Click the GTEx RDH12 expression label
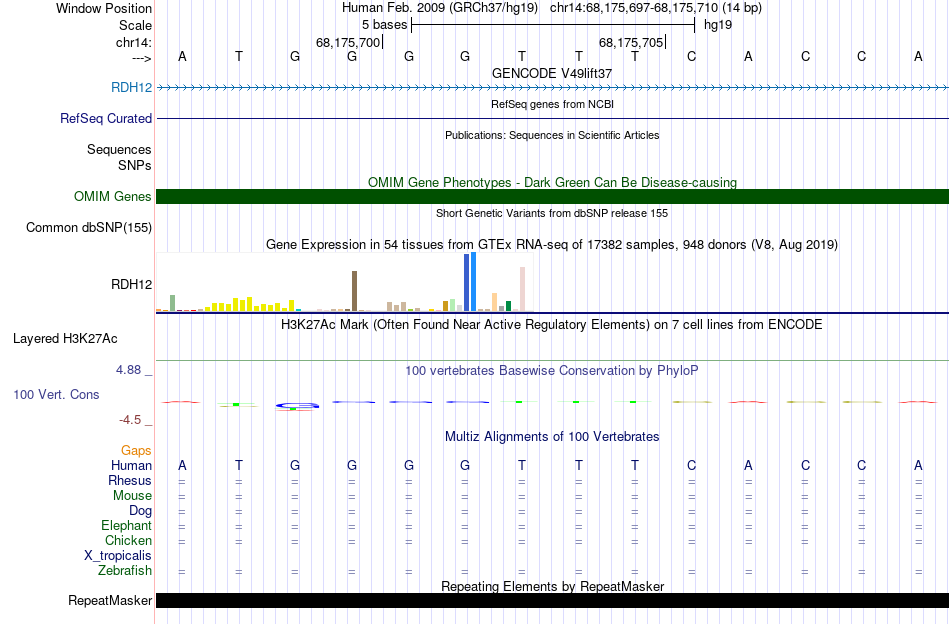Screen dimensions: 950x624 131,284
